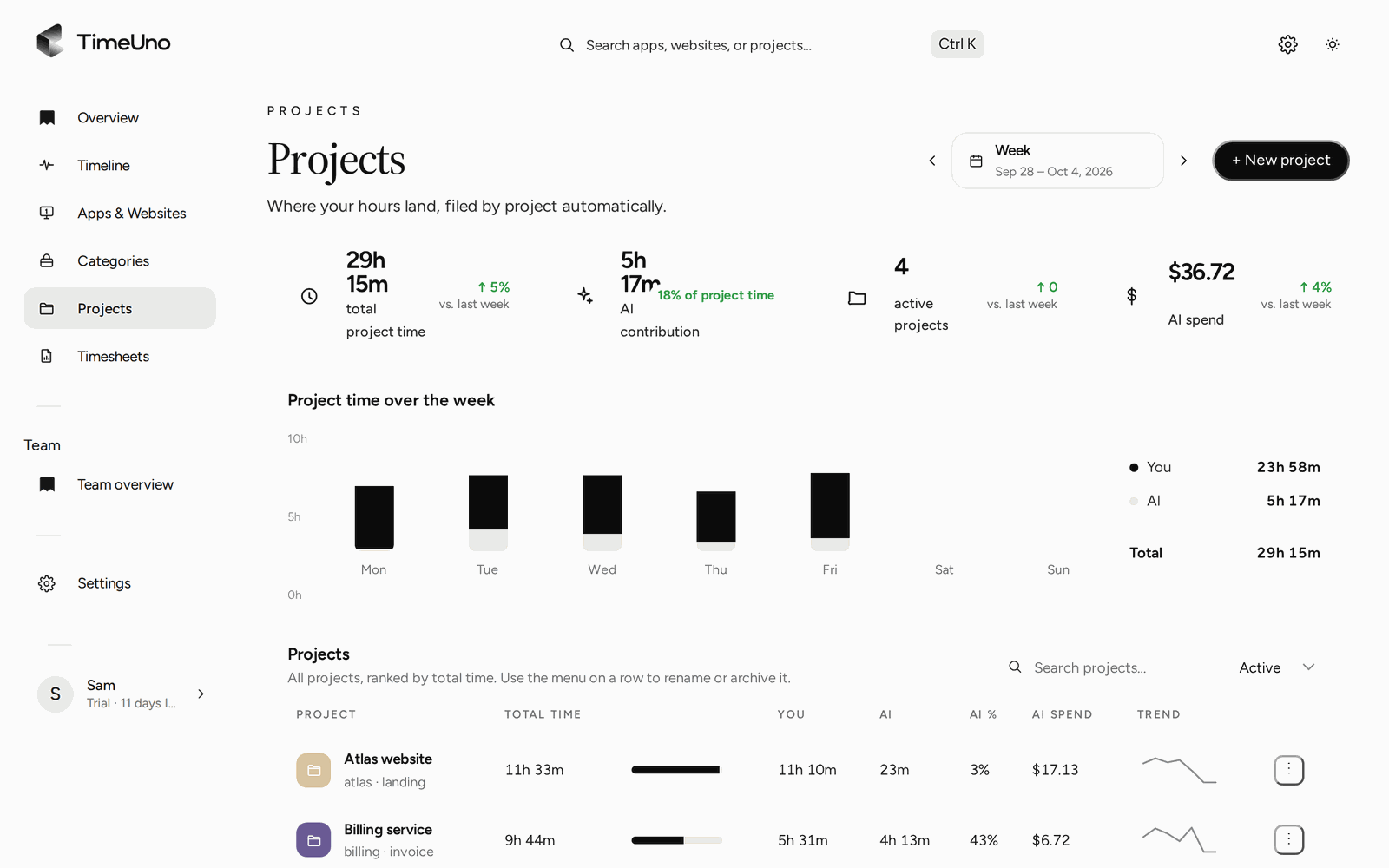Image resolution: width=1389 pixels, height=868 pixels.
Task: Open Timesheets page
Action: pyautogui.click(x=120, y=356)
